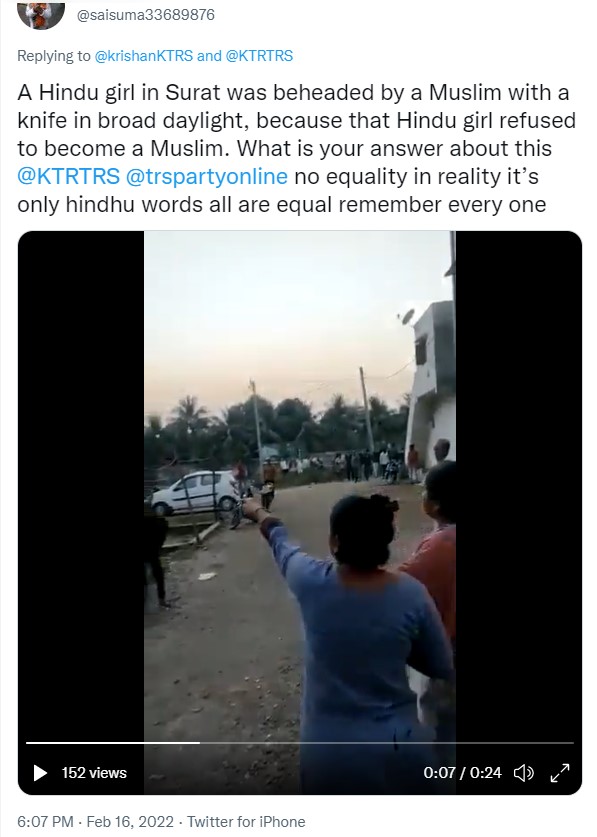Click the tweet text about Surat
Image resolution: width=597 pixels, height=837 pixels.
(296, 148)
